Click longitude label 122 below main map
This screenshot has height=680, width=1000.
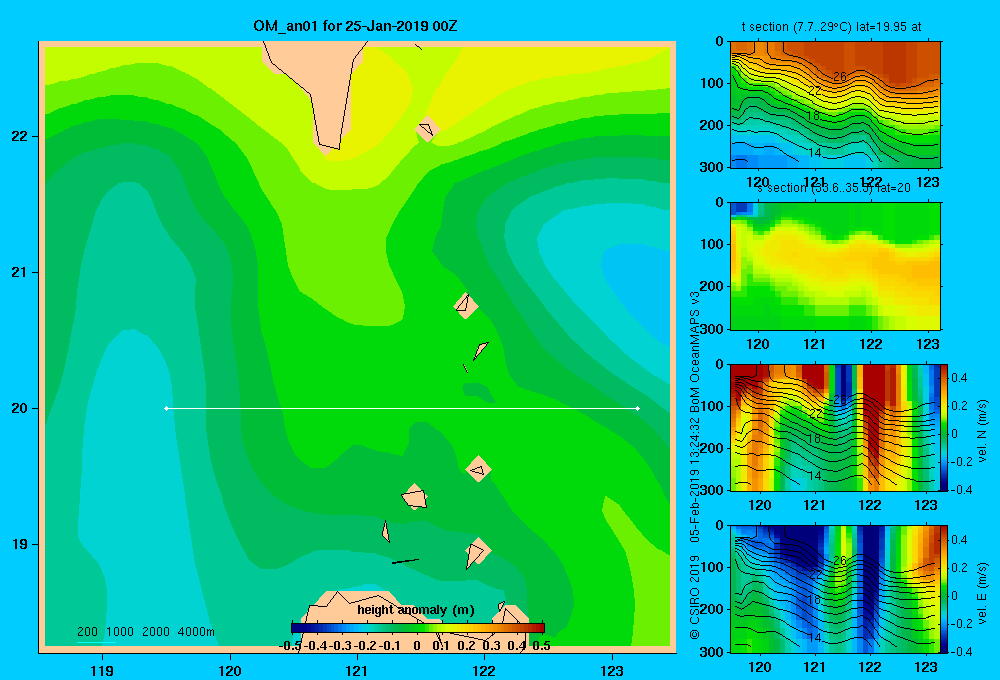[484, 670]
